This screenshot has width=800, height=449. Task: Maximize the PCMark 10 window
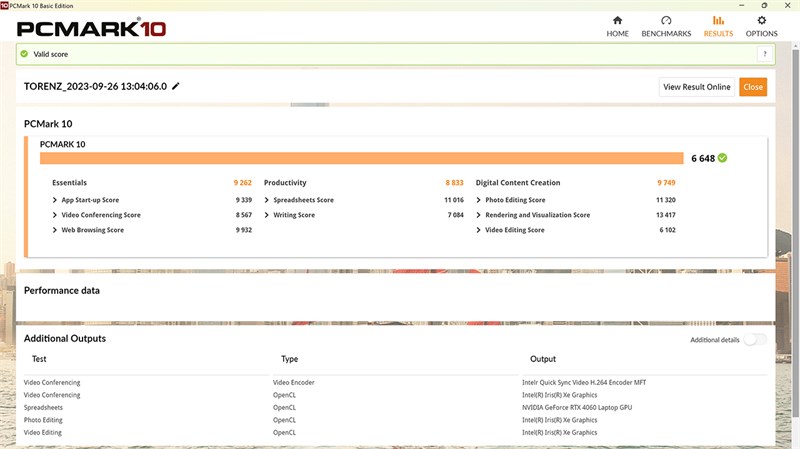764,5
